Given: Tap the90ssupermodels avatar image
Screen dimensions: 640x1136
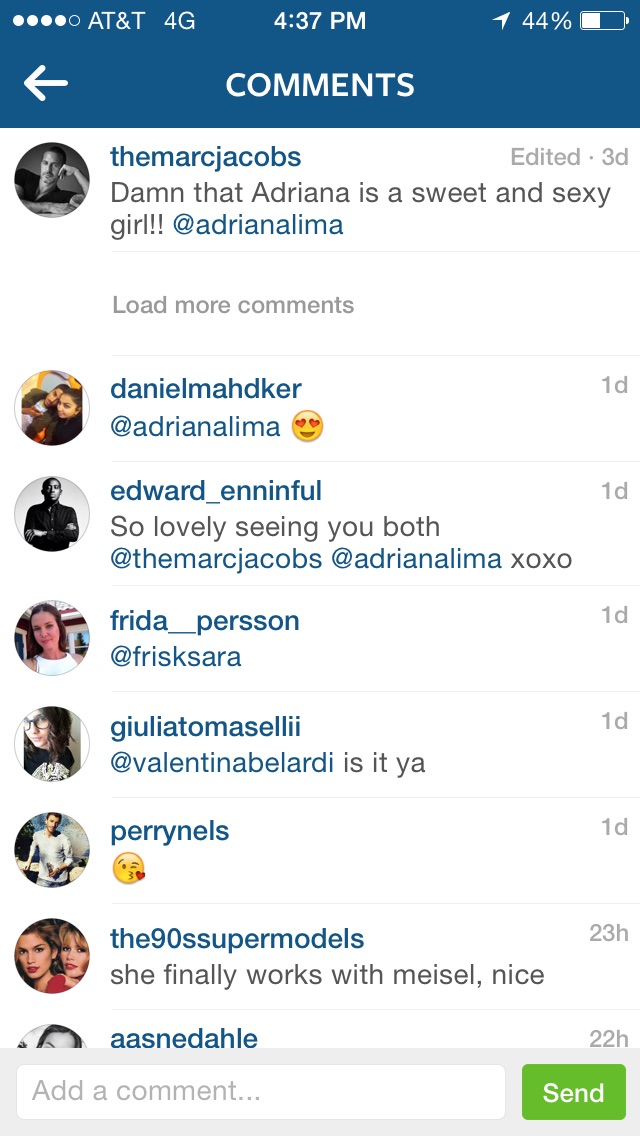Looking at the screenshot, I should pos(52,956).
